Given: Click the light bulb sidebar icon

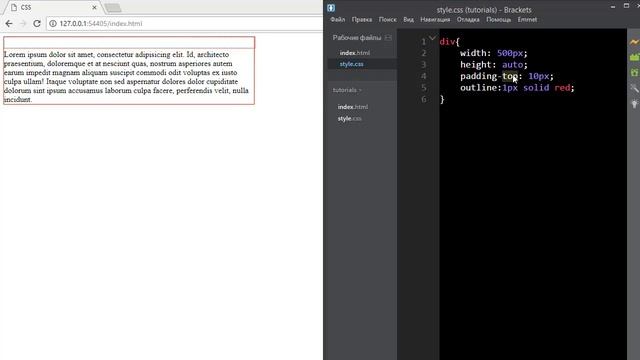Looking at the screenshot, I should [x=634, y=103].
